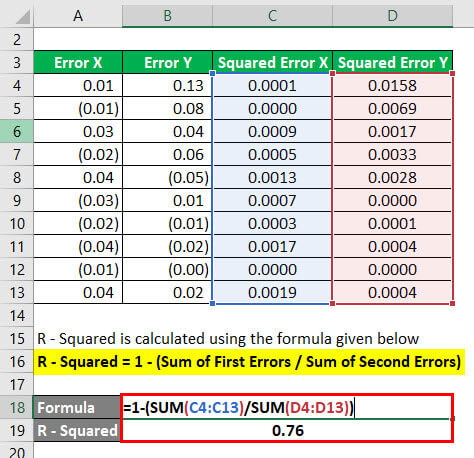
Task: Click Squared Error Y cell in row 9
Action: click(x=392, y=200)
